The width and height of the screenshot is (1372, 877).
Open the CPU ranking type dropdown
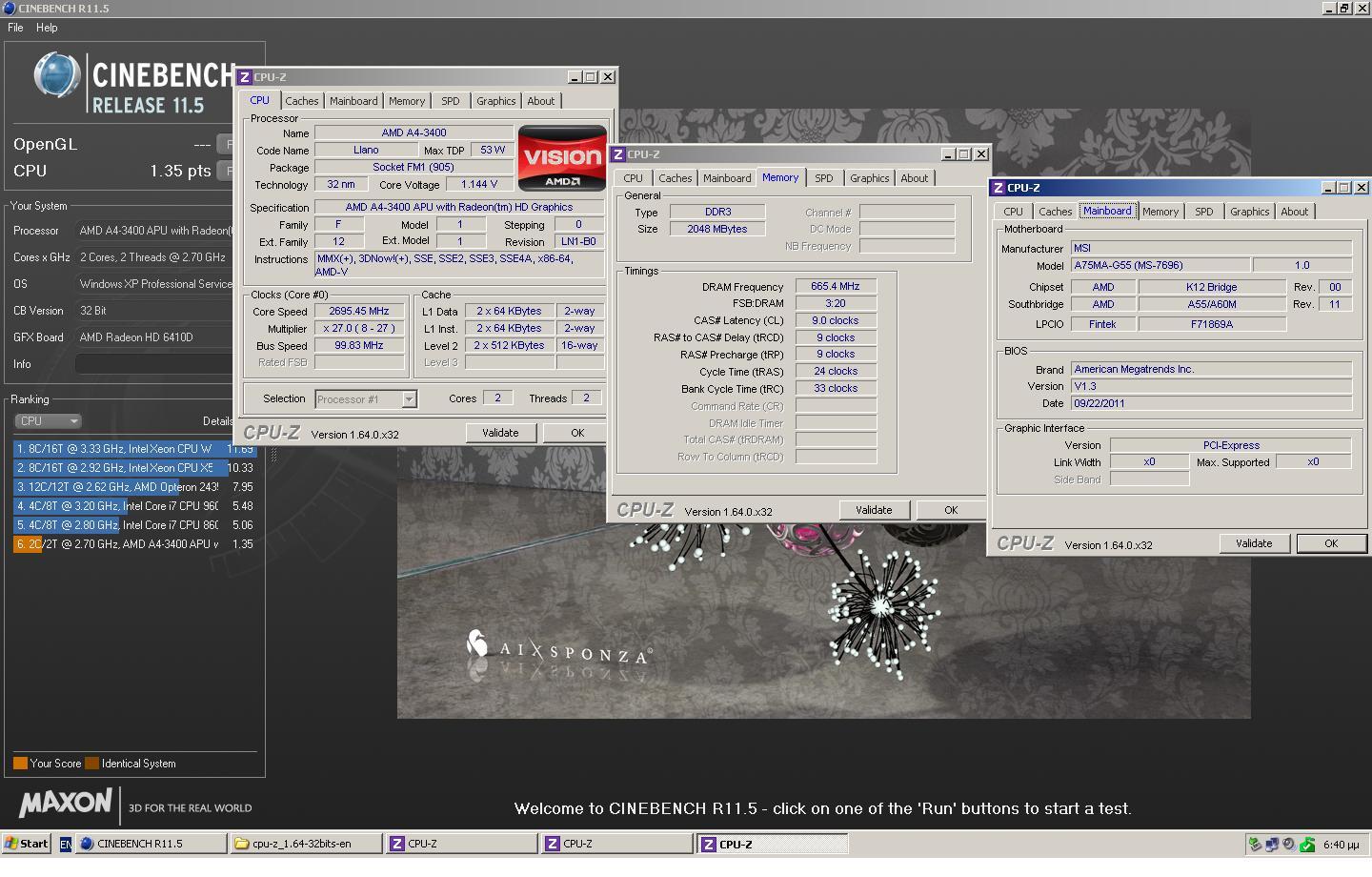48,420
